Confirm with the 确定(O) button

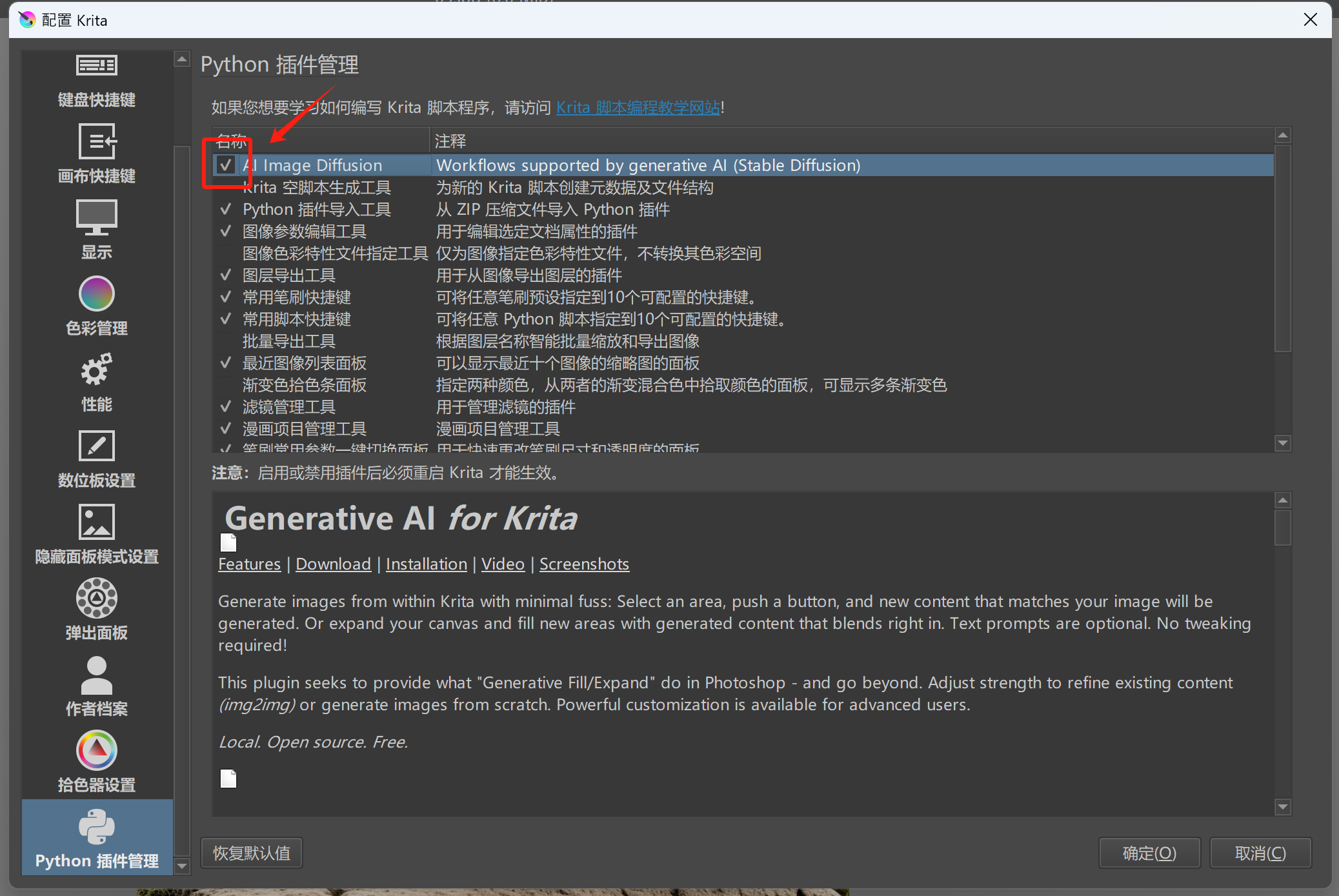tap(1149, 853)
